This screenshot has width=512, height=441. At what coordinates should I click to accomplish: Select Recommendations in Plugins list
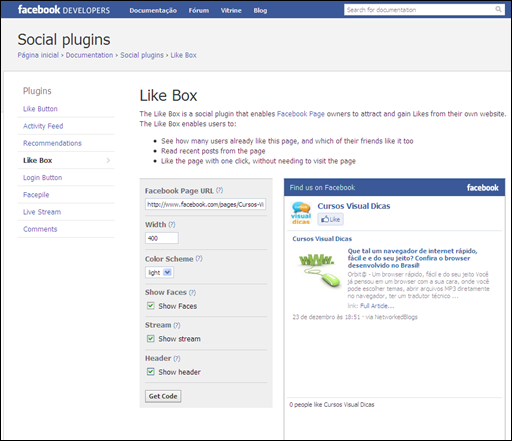tap(52, 143)
